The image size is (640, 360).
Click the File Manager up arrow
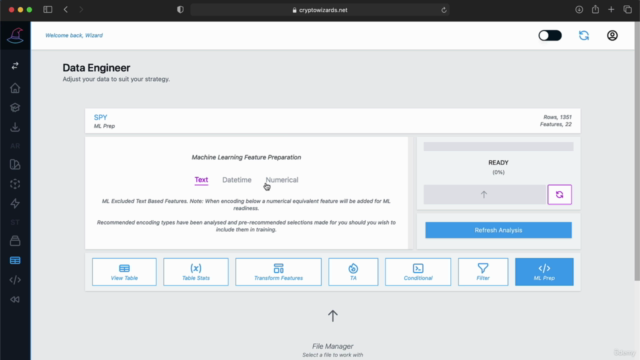pos(333,316)
